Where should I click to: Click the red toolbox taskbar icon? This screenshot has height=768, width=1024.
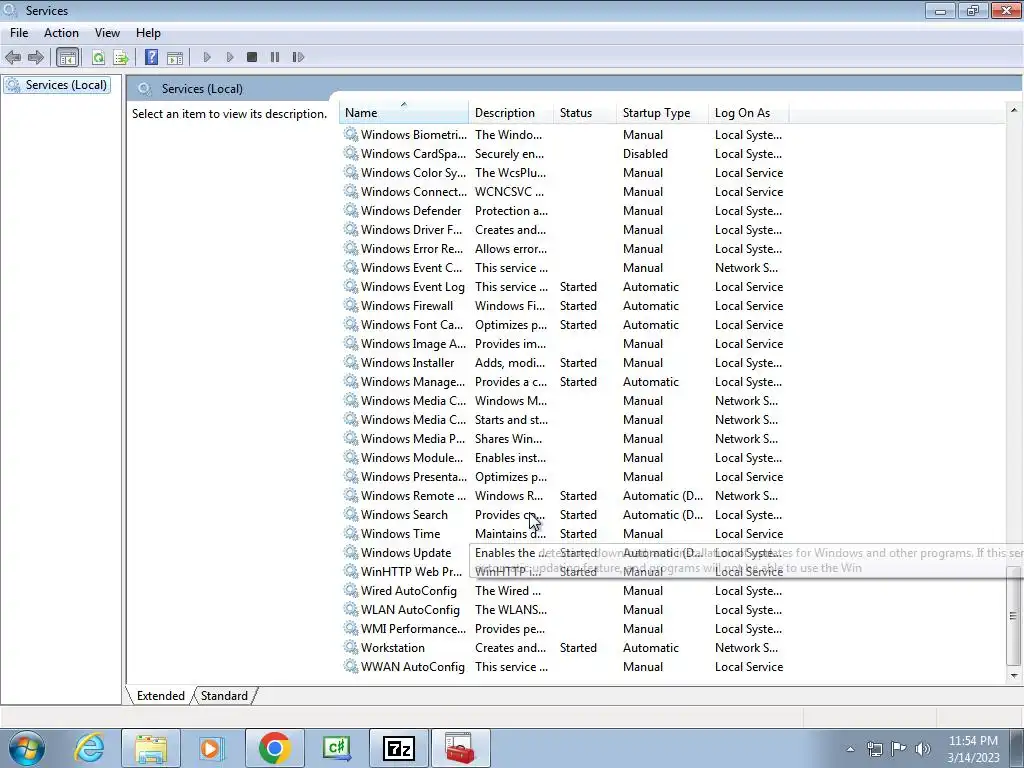click(460, 748)
